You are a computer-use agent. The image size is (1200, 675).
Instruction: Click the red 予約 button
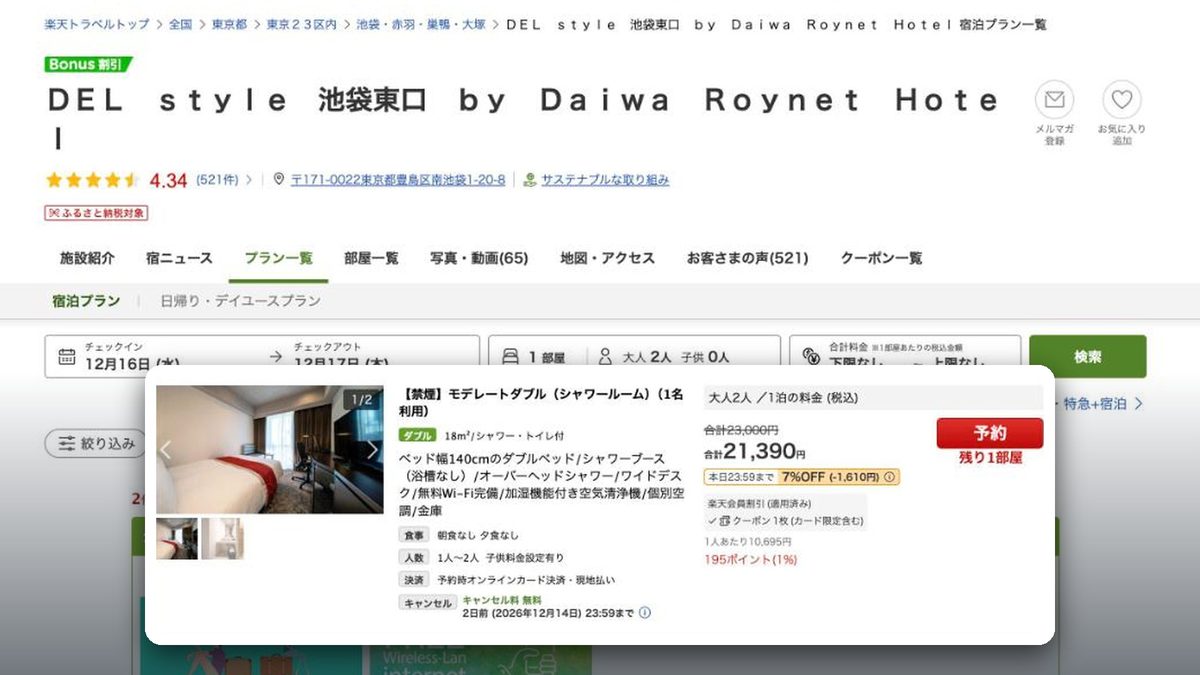coord(989,433)
